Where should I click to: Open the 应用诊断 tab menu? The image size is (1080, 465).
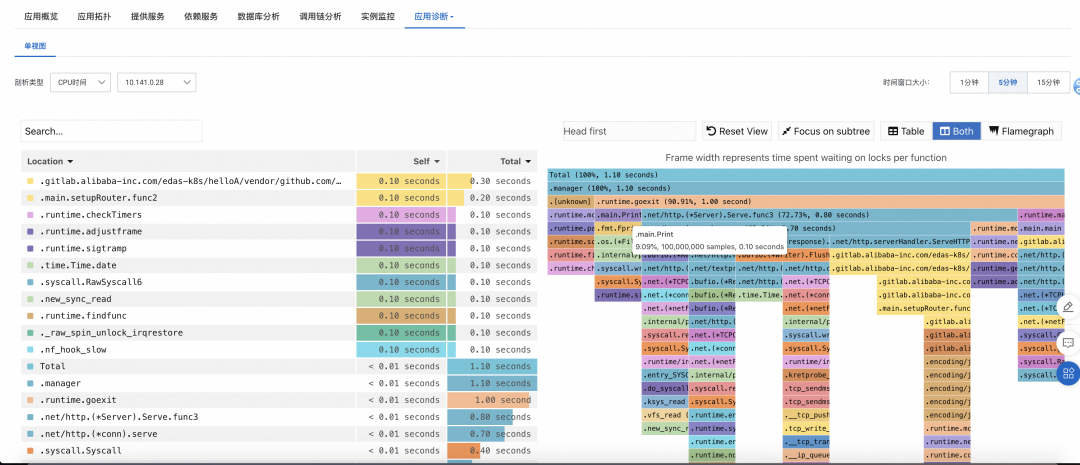tap(433, 17)
